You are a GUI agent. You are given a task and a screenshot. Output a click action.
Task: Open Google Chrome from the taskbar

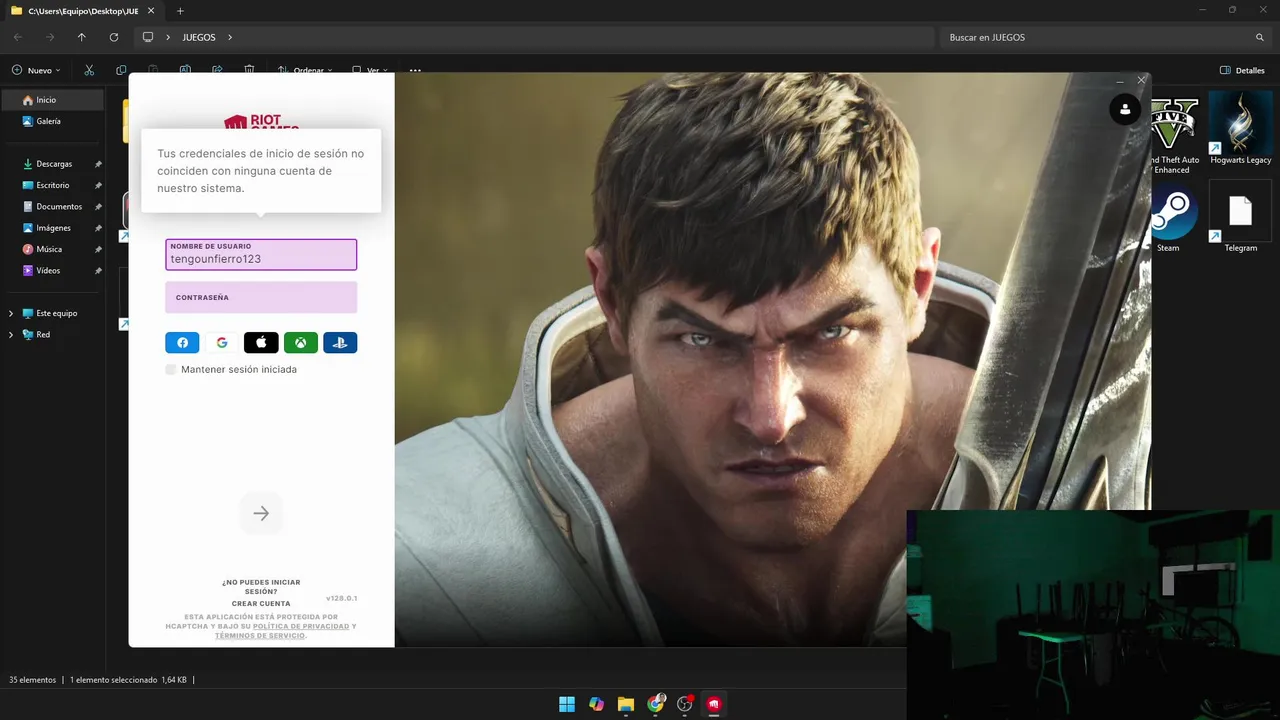click(655, 704)
